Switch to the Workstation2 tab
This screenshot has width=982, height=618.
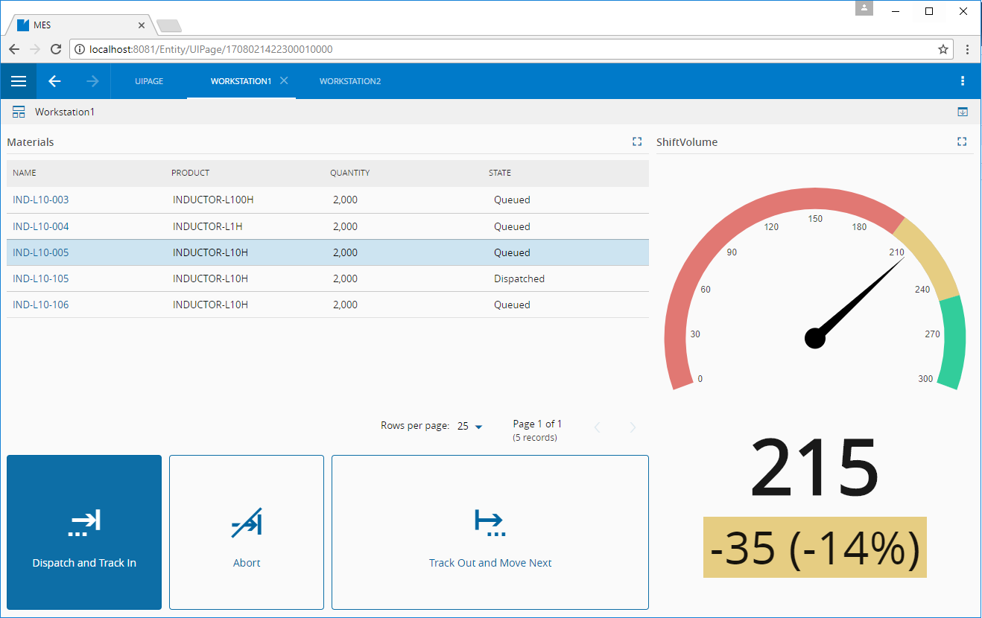click(x=350, y=81)
